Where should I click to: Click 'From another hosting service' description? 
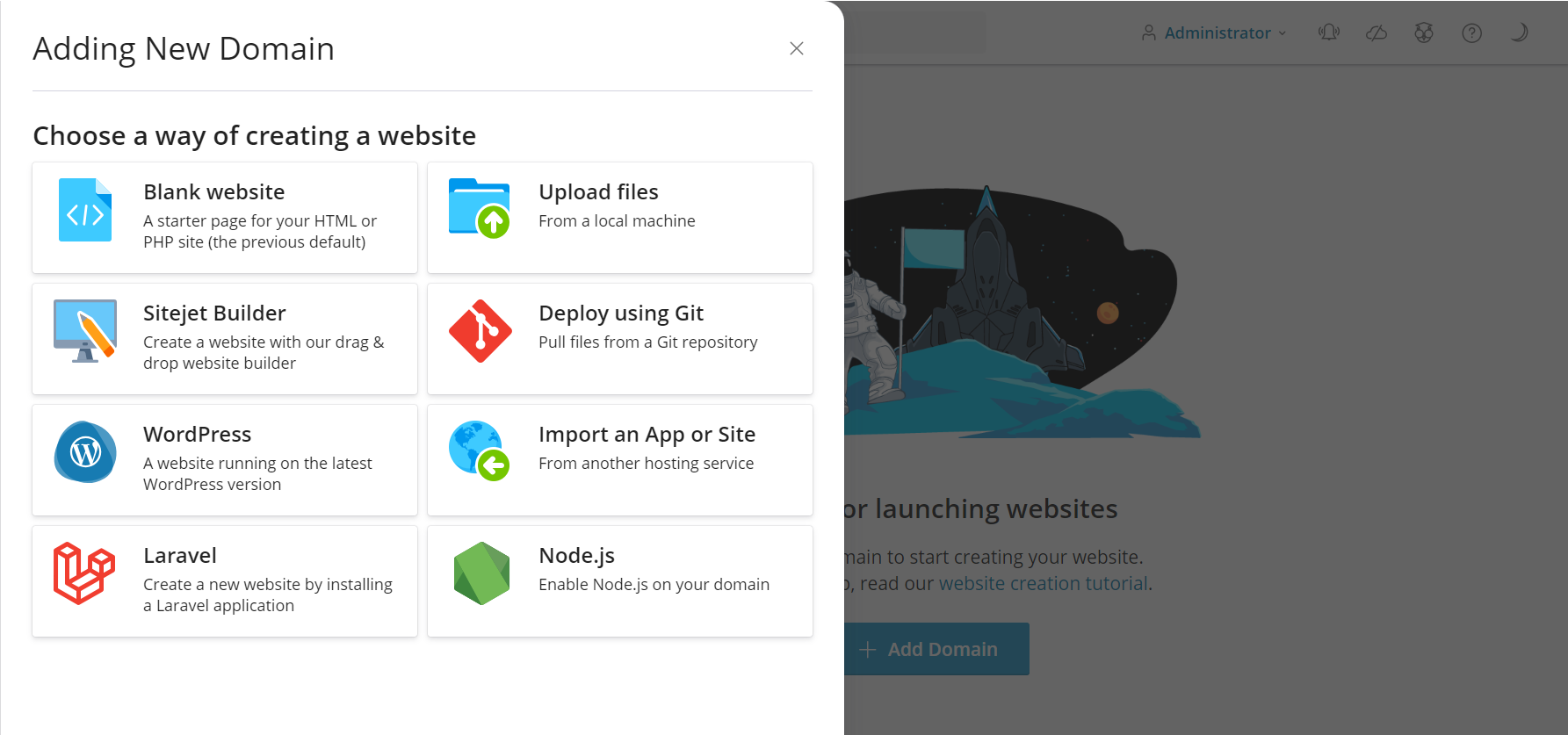tap(647, 463)
